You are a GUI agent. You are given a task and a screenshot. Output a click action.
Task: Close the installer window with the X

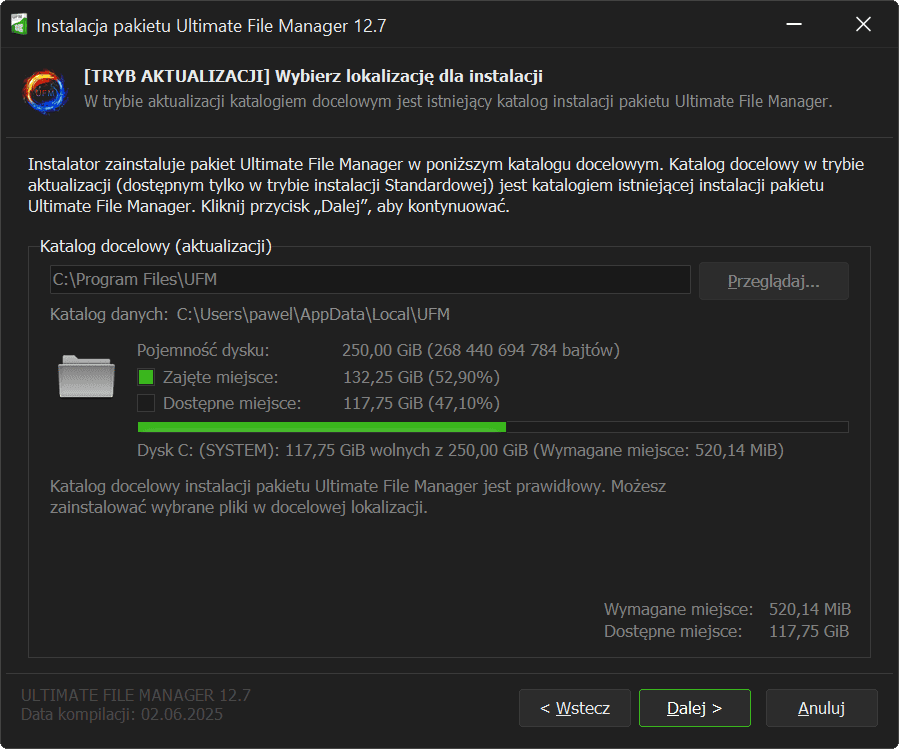coord(863,25)
